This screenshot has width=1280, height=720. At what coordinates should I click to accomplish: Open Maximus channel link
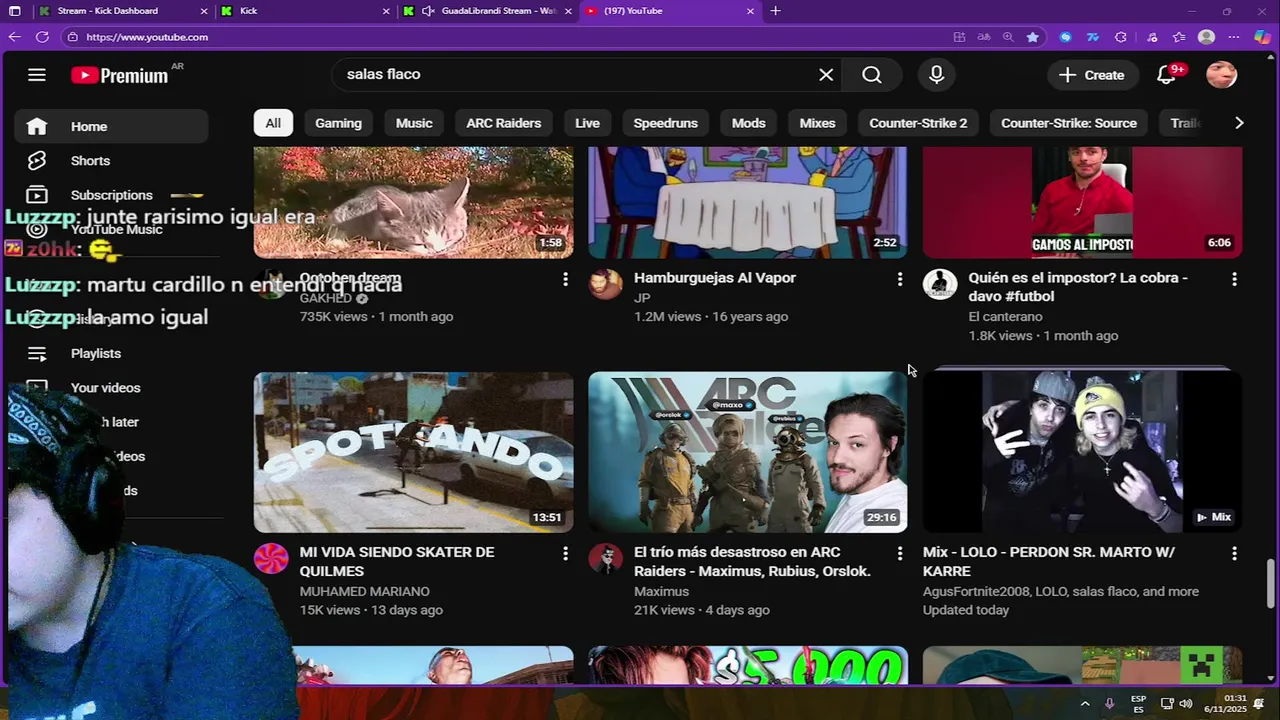point(661,592)
